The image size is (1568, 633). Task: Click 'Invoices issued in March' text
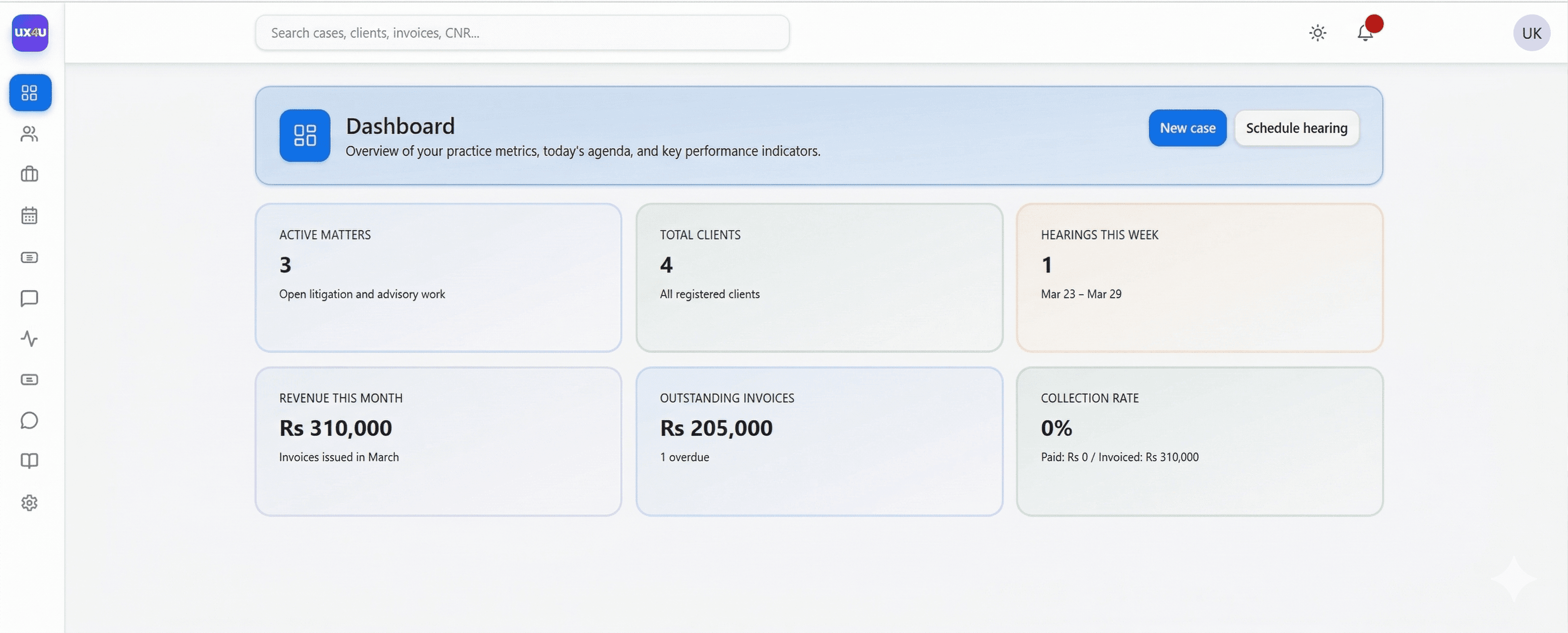[x=339, y=457]
